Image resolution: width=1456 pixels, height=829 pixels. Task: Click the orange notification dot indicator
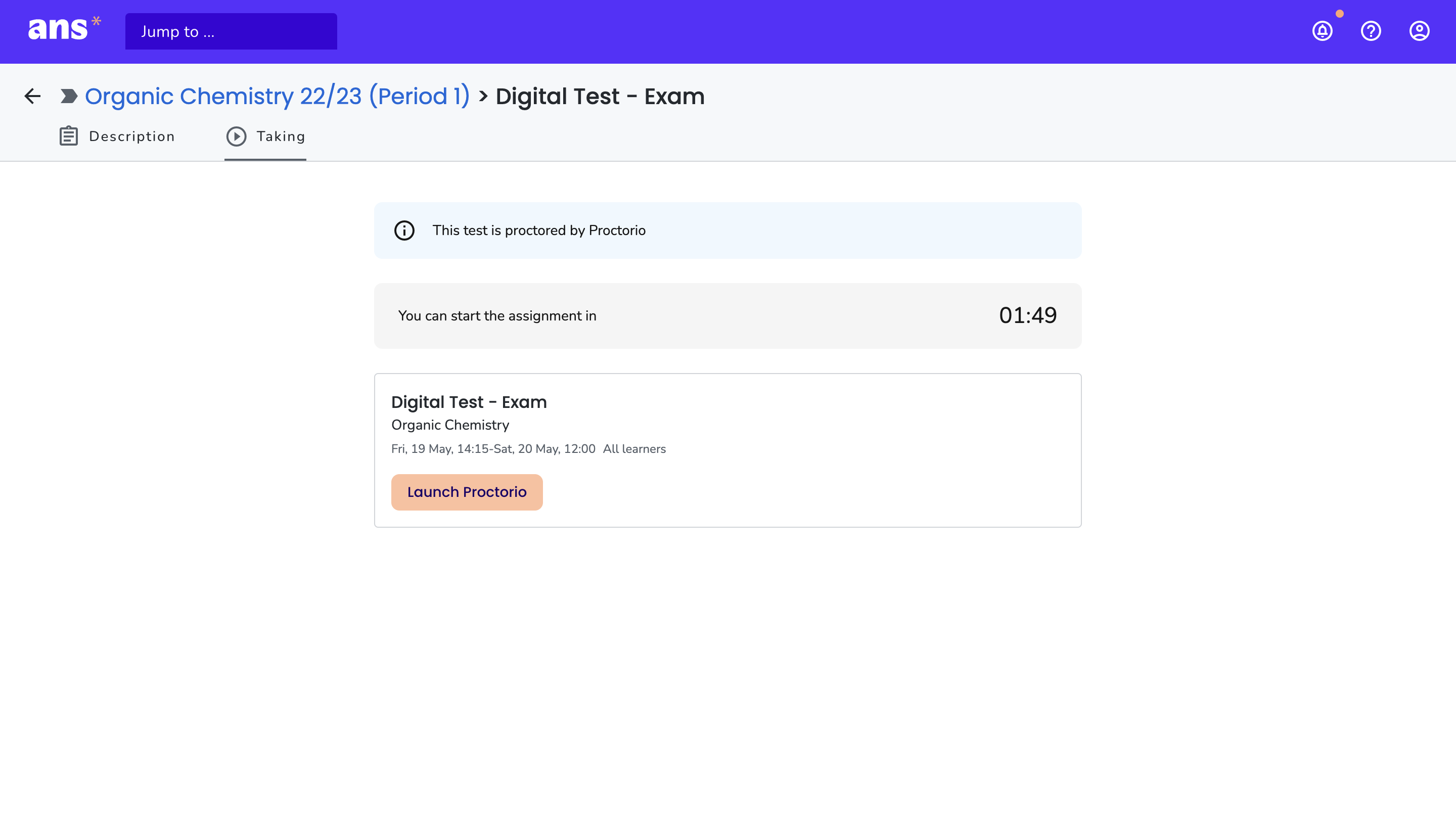(x=1339, y=14)
